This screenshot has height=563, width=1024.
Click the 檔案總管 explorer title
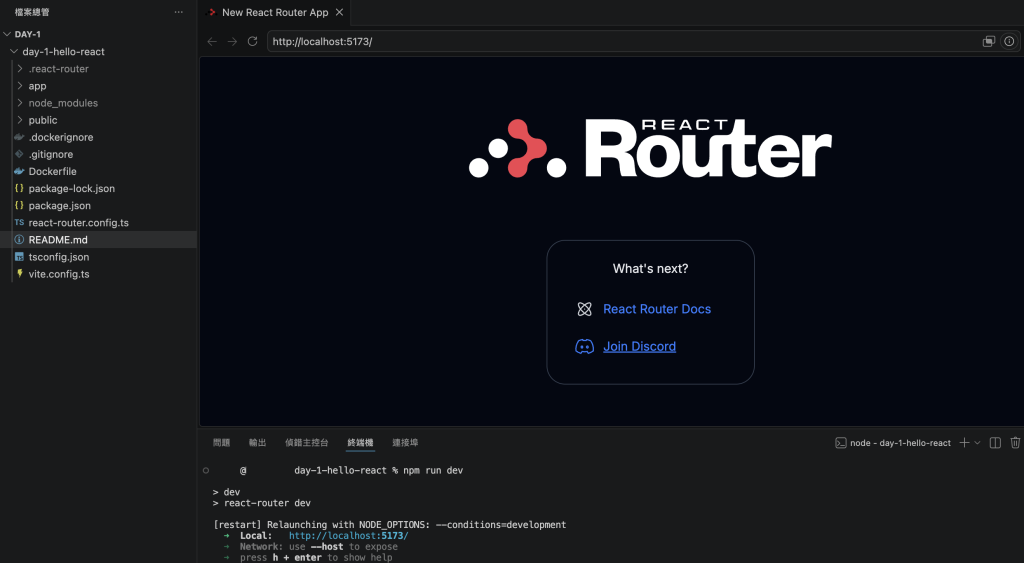[x=32, y=12]
